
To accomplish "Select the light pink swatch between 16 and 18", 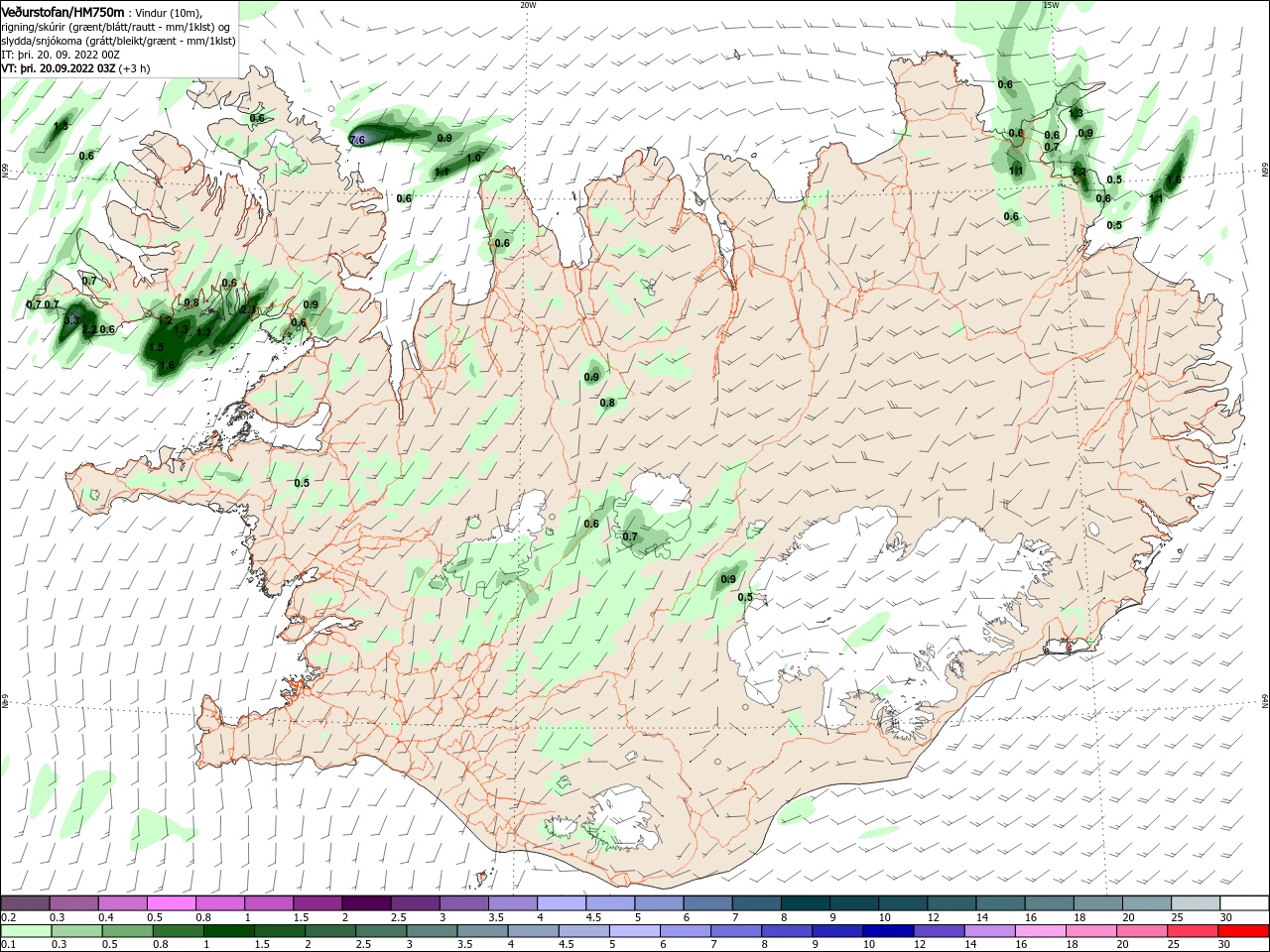I will point(1040,931).
